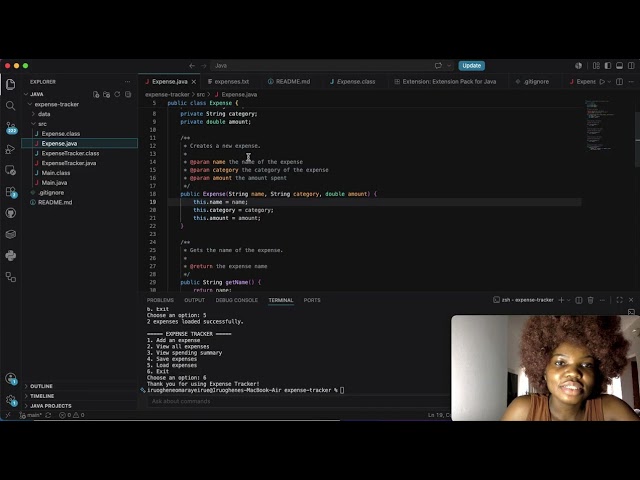The image size is (640, 480).
Task: Maximize the terminal panel size
Action: click(619, 300)
